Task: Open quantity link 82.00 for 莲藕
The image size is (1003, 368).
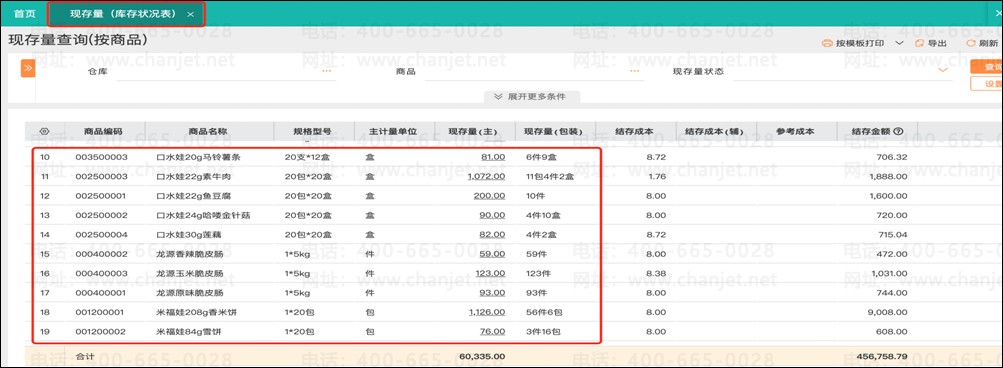Action: pos(493,235)
